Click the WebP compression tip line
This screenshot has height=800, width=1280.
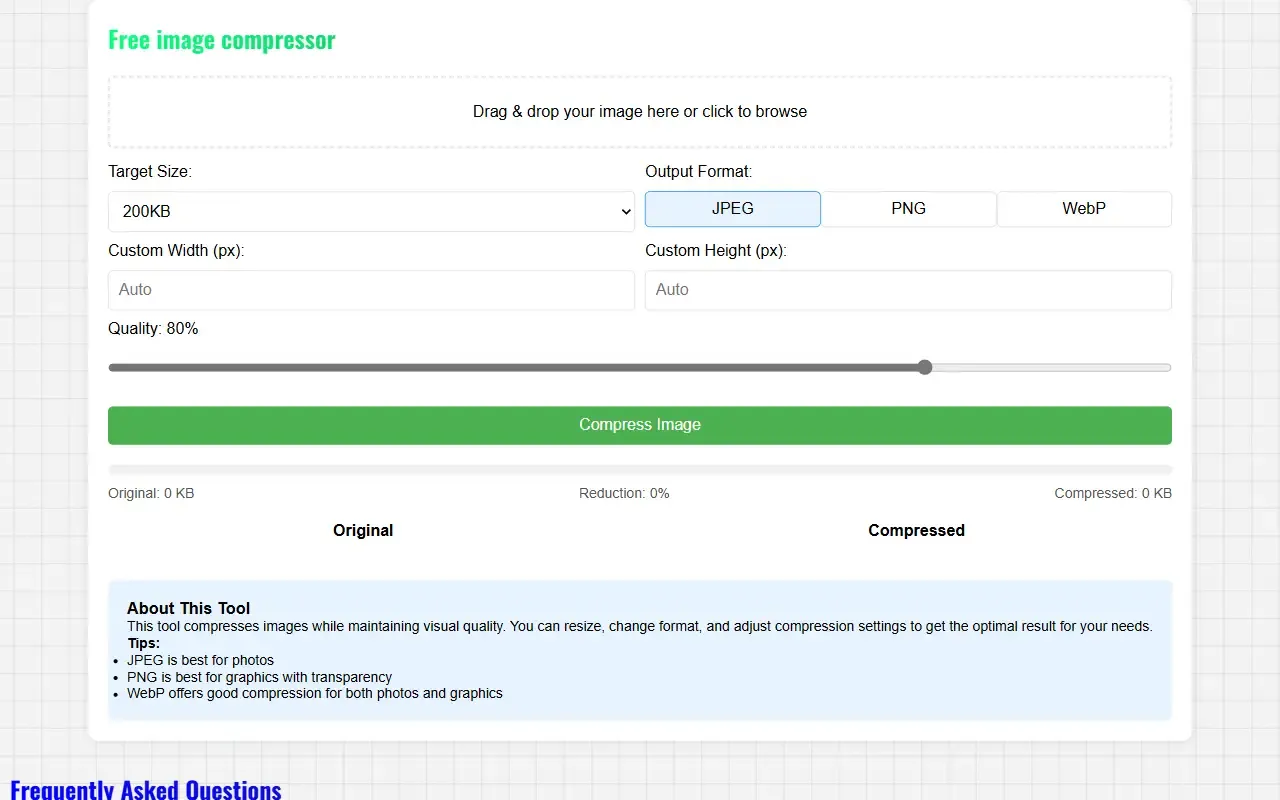(315, 693)
